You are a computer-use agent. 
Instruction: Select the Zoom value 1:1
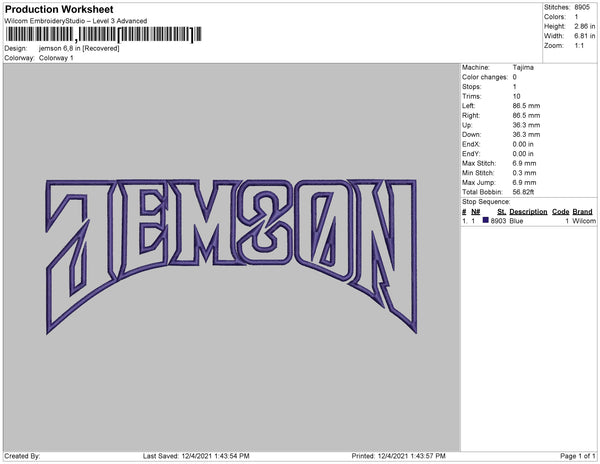pyautogui.click(x=579, y=46)
